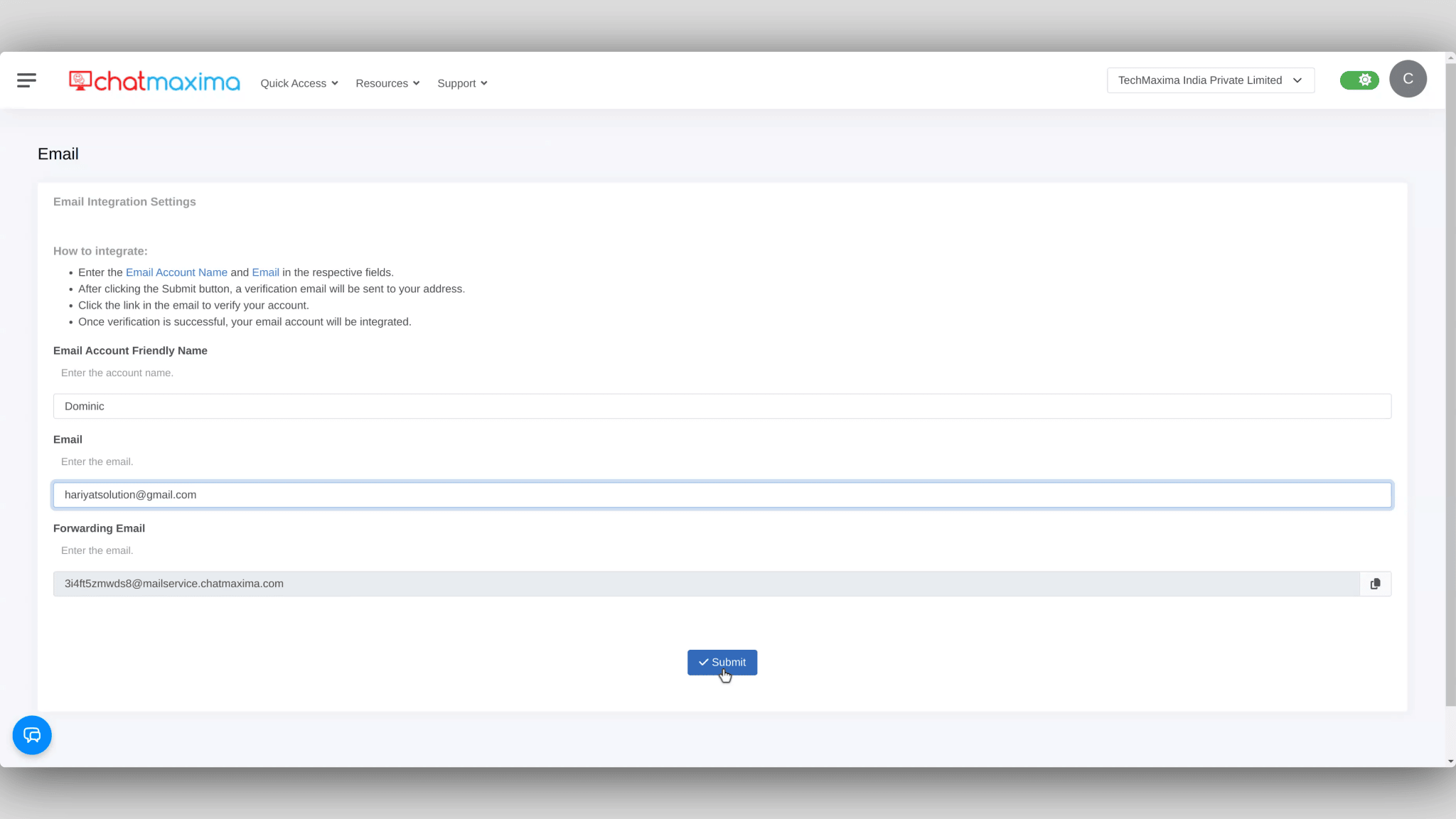This screenshot has height=819, width=1456.
Task: Click the Email Integration Settings heading
Action: point(124,202)
